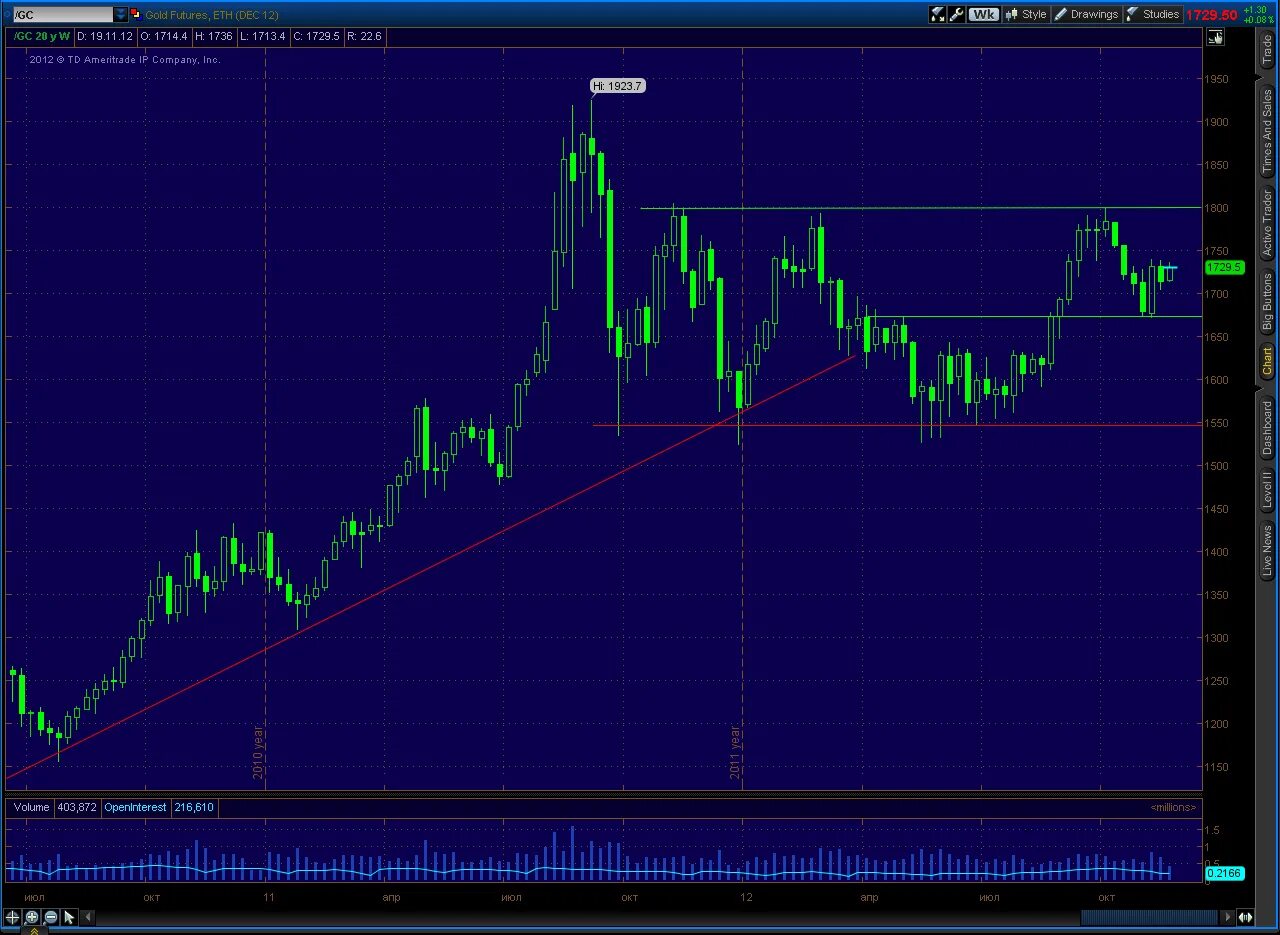Select the pointer cursor tool
The height and width of the screenshot is (935, 1280).
tap(69, 916)
